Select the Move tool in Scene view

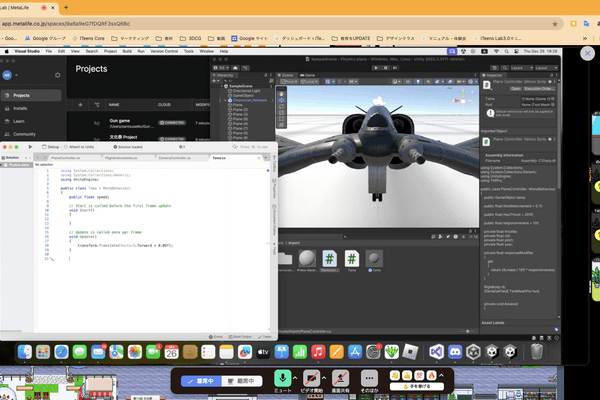click(281, 100)
